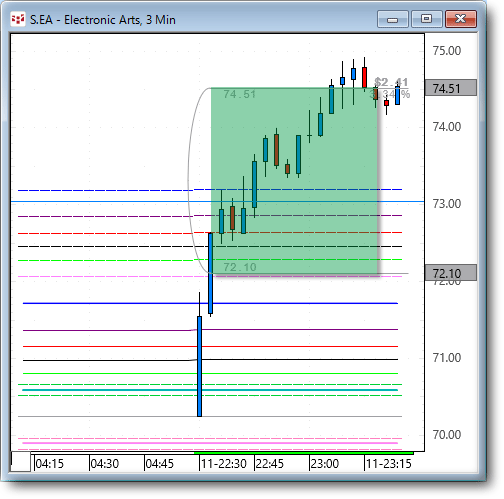Select the 70.00 price scale label
The width and height of the screenshot is (504, 499).
pos(447,435)
